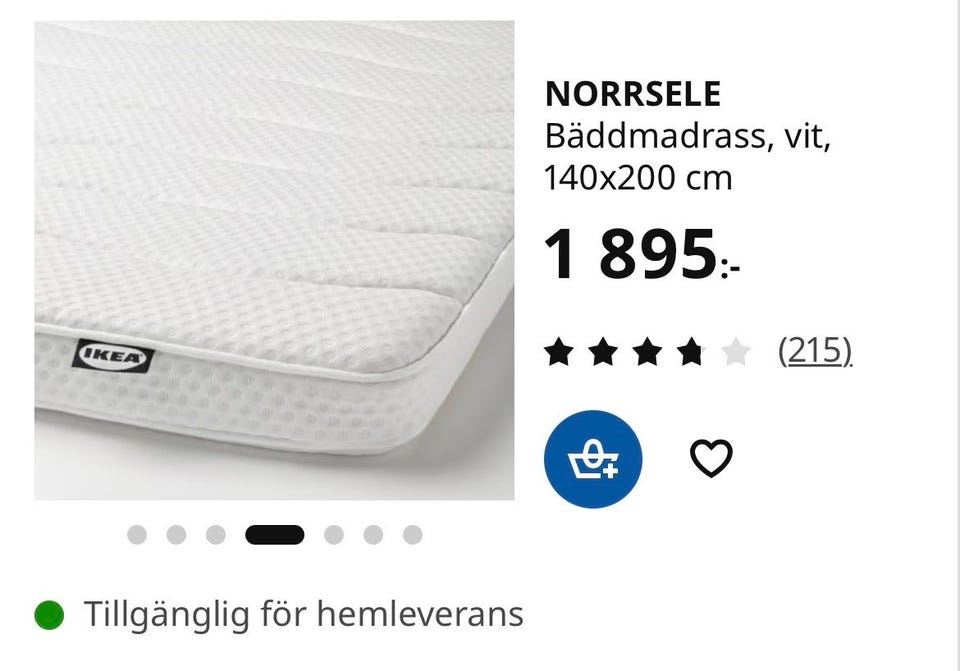Click the Bäddmadrass, vit description text
The width and height of the screenshot is (960, 671).
pos(688,136)
